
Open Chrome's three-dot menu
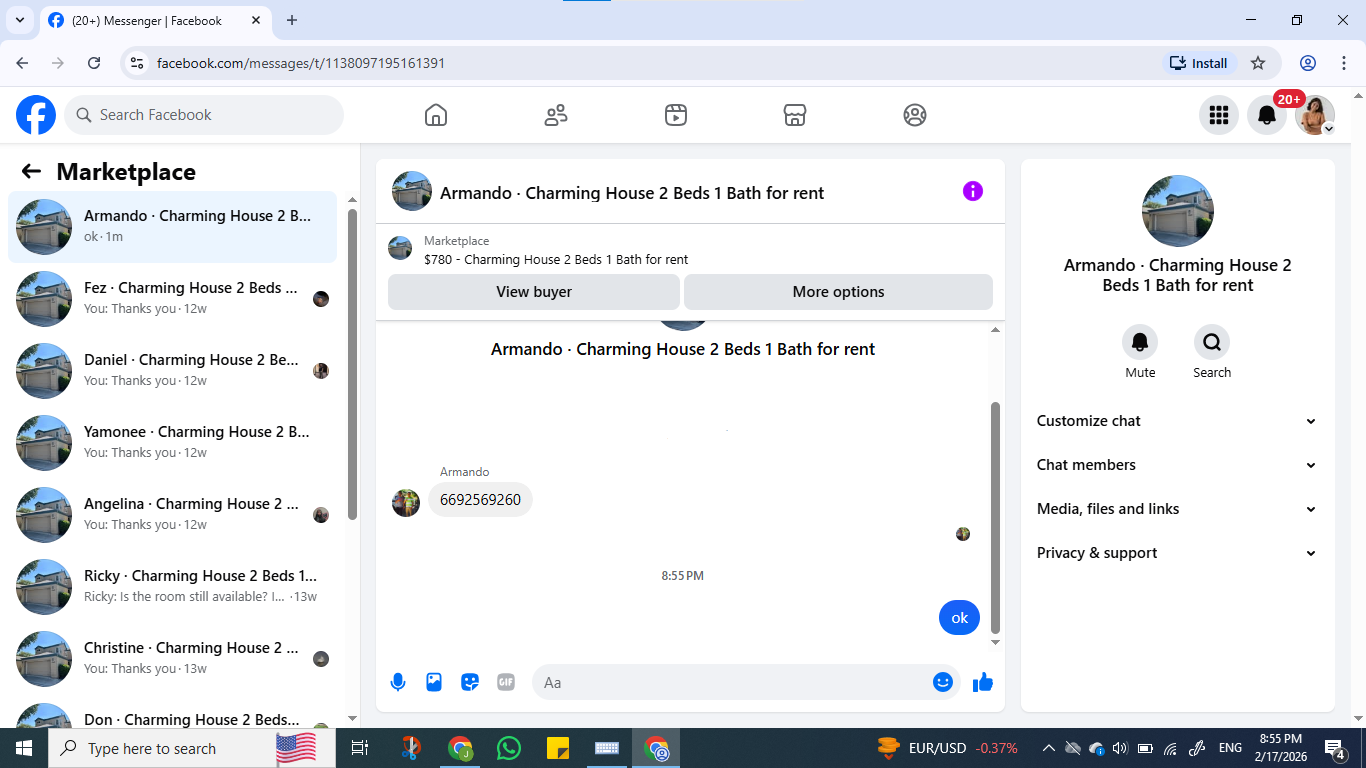[x=1344, y=63]
